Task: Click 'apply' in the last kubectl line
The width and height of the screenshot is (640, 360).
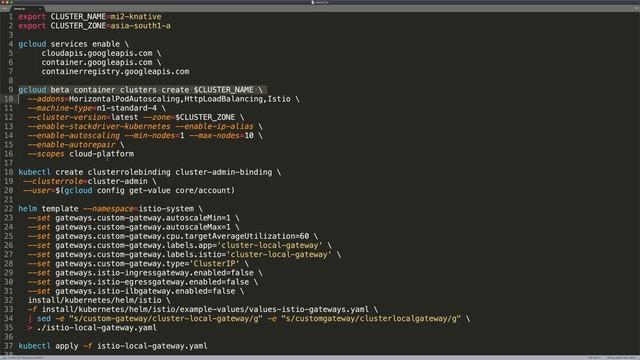Action: click(67, 346)
